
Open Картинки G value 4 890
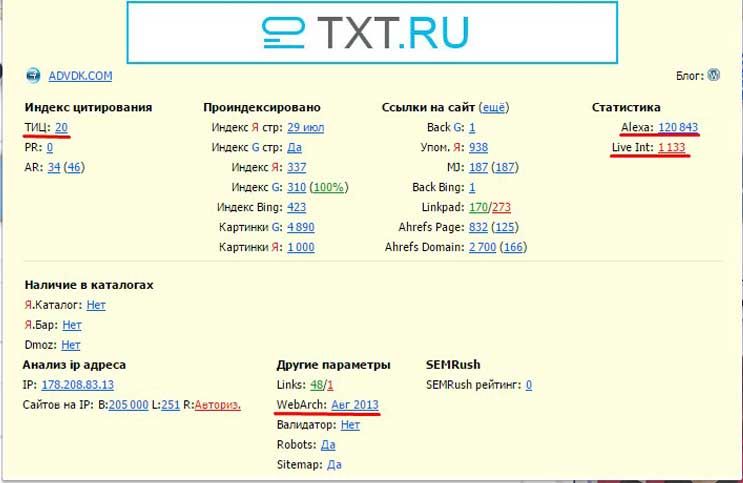pos(301,227)
